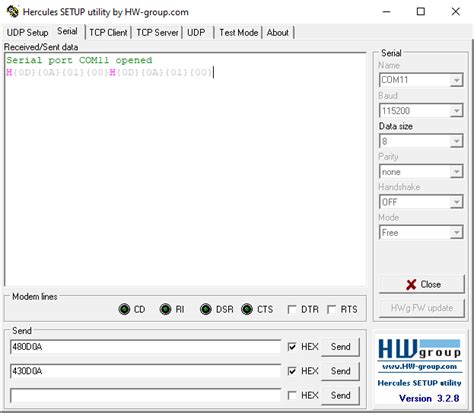Screen dimensions: 474x413
Task: Open the Parity dropdown showing none
Action: coord(456,172)
